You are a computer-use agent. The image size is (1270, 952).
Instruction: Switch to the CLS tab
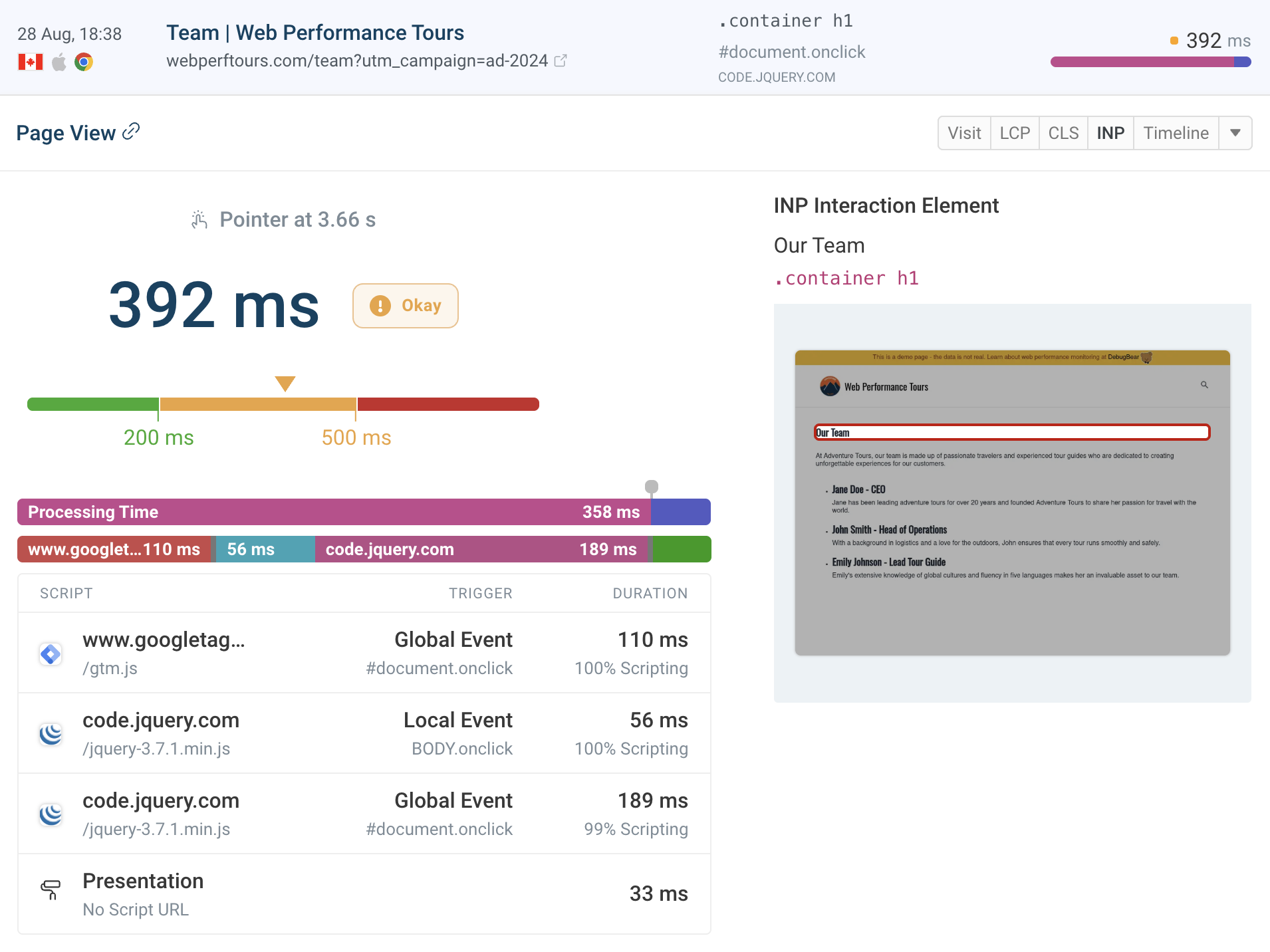tap(1063, 133)
